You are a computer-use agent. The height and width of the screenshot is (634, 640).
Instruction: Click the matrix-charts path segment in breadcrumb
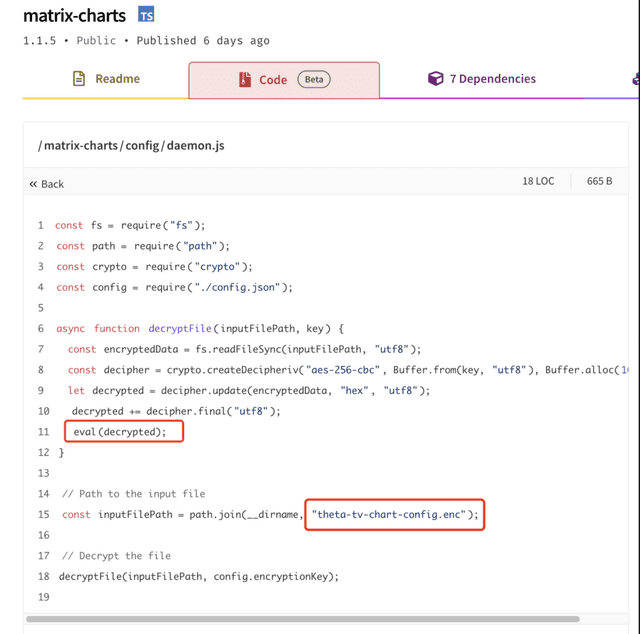(x=80, y=145)
